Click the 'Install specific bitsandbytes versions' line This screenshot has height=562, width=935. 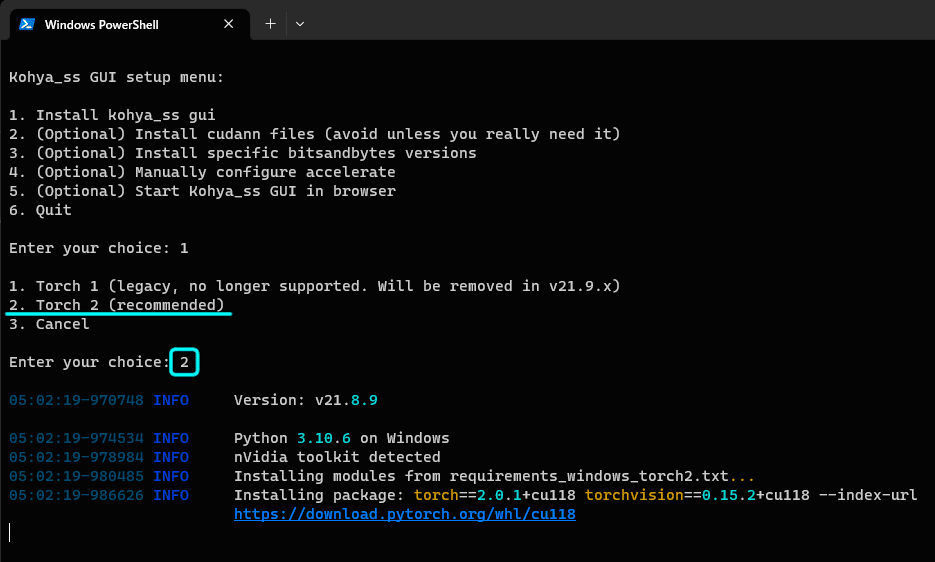(x=243, y=153)
